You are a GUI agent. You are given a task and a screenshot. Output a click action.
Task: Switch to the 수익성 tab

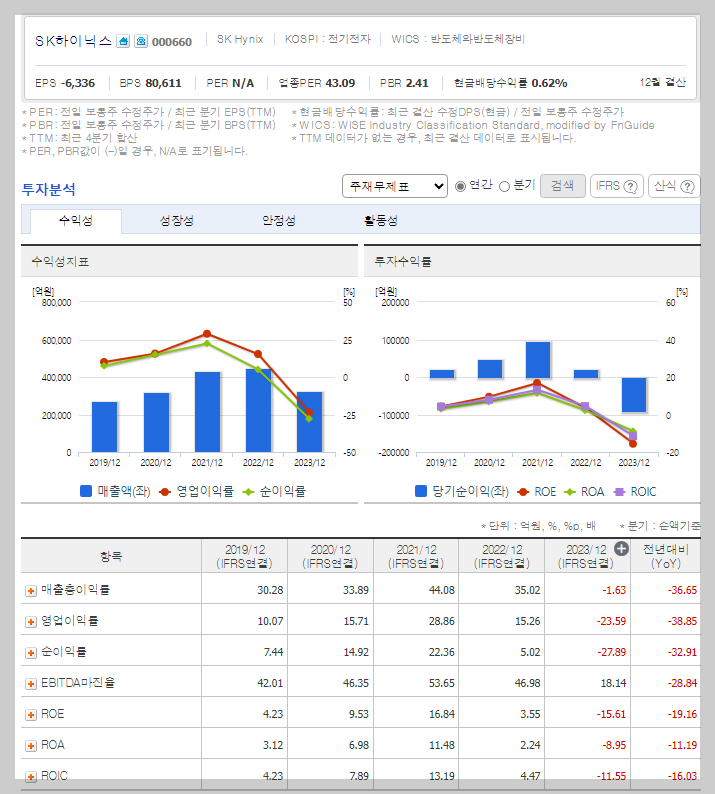76,221
